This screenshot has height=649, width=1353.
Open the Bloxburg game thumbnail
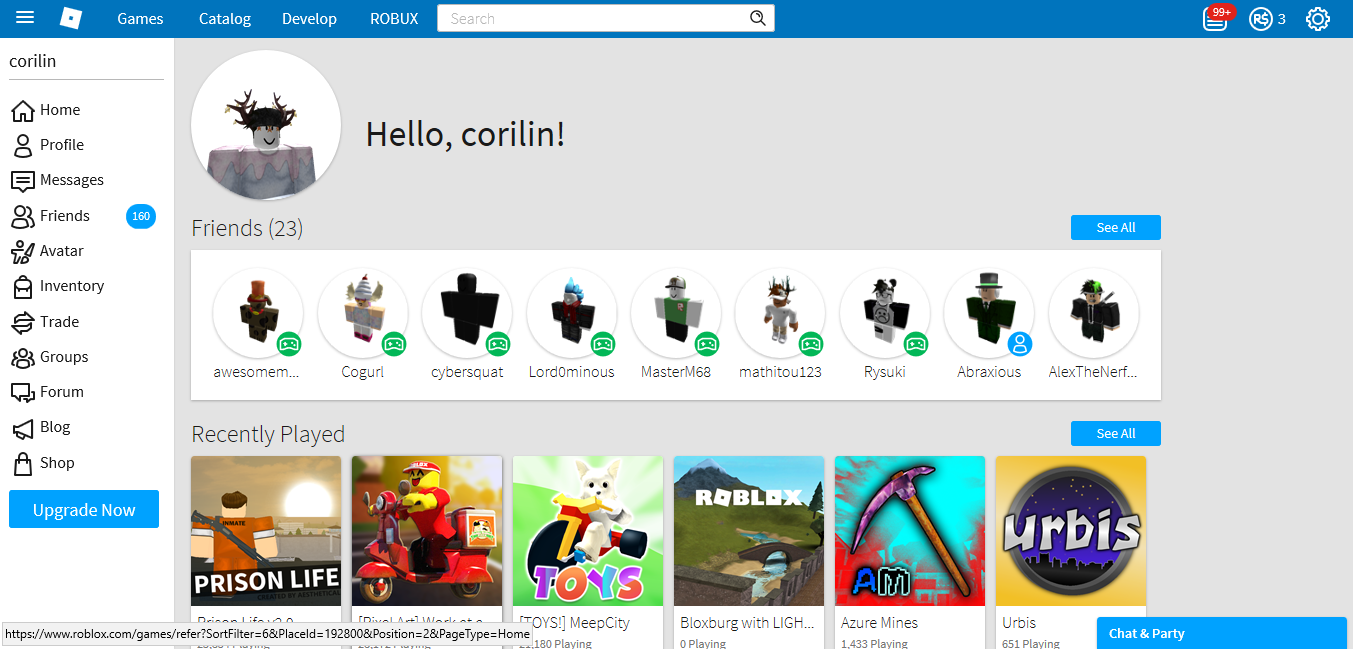tap(749, 531)
